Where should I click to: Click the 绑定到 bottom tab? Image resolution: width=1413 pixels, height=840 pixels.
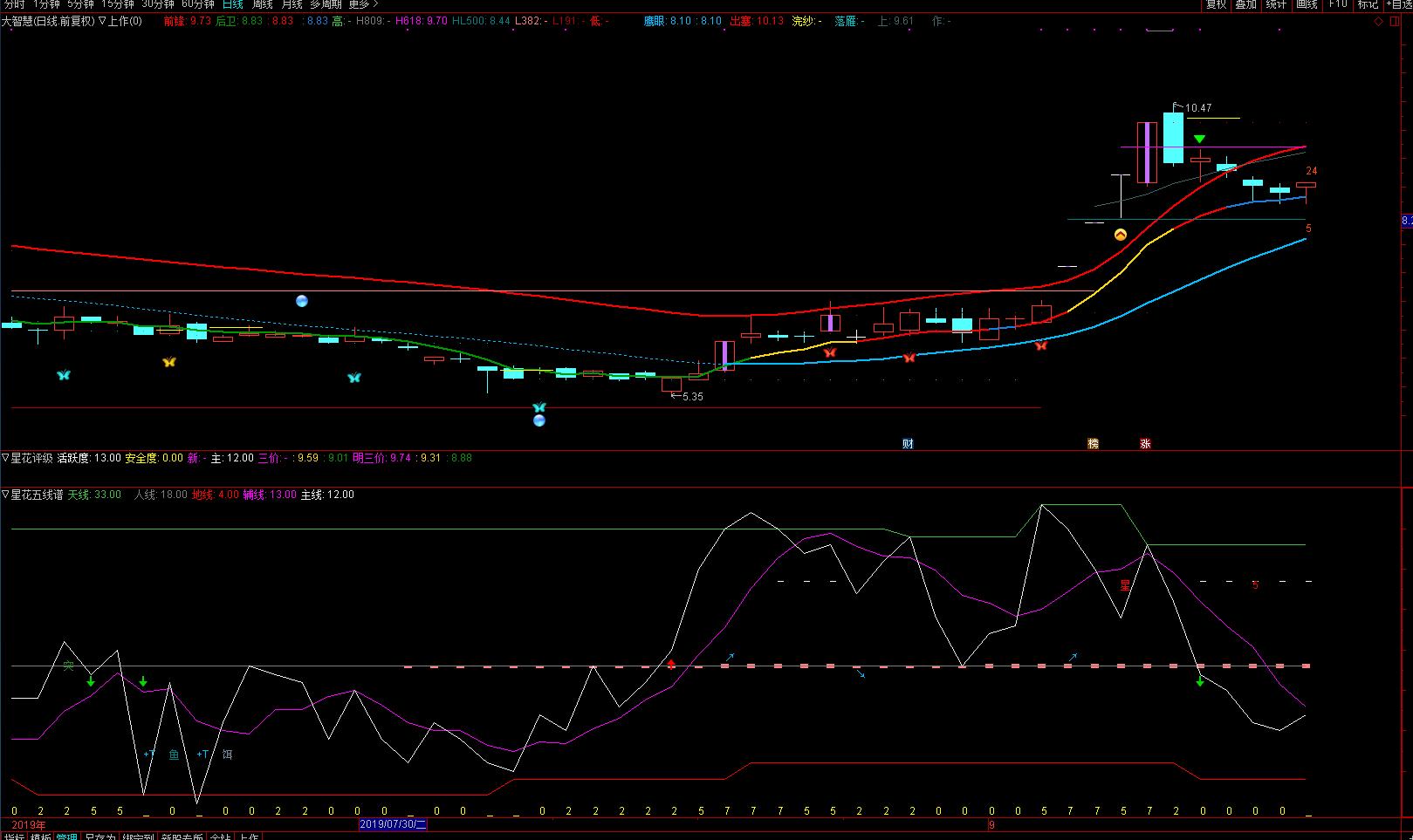pyautogui.click(x=138, y=837)
